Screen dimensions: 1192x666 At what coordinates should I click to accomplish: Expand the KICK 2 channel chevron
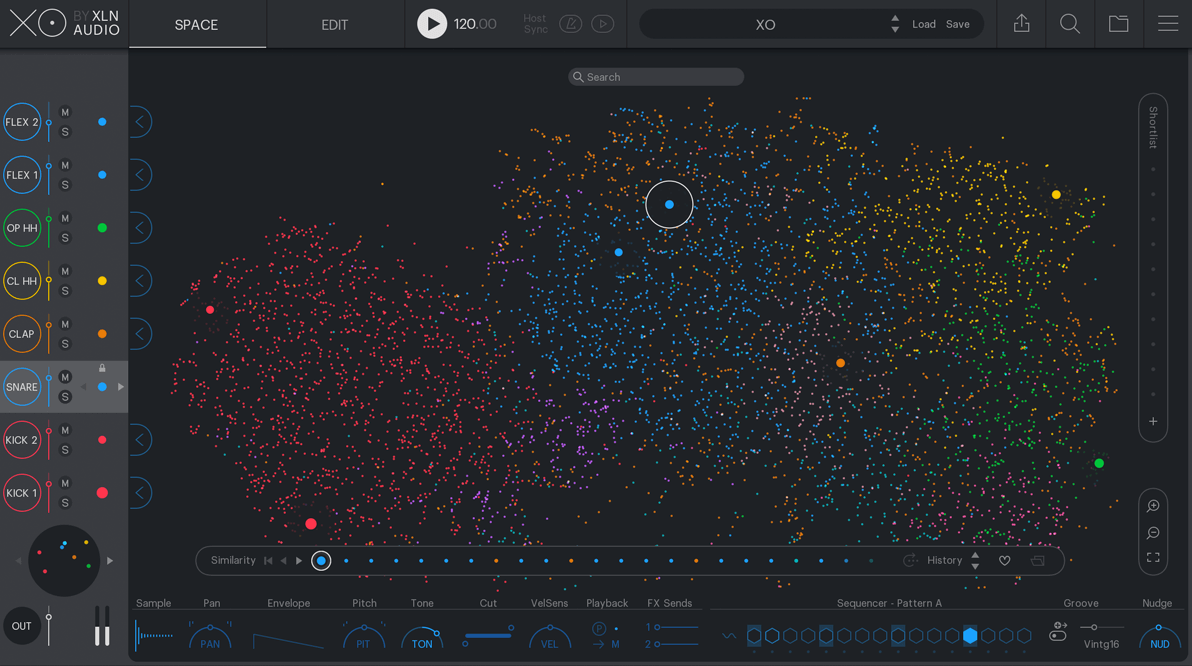tap(140, 440)
